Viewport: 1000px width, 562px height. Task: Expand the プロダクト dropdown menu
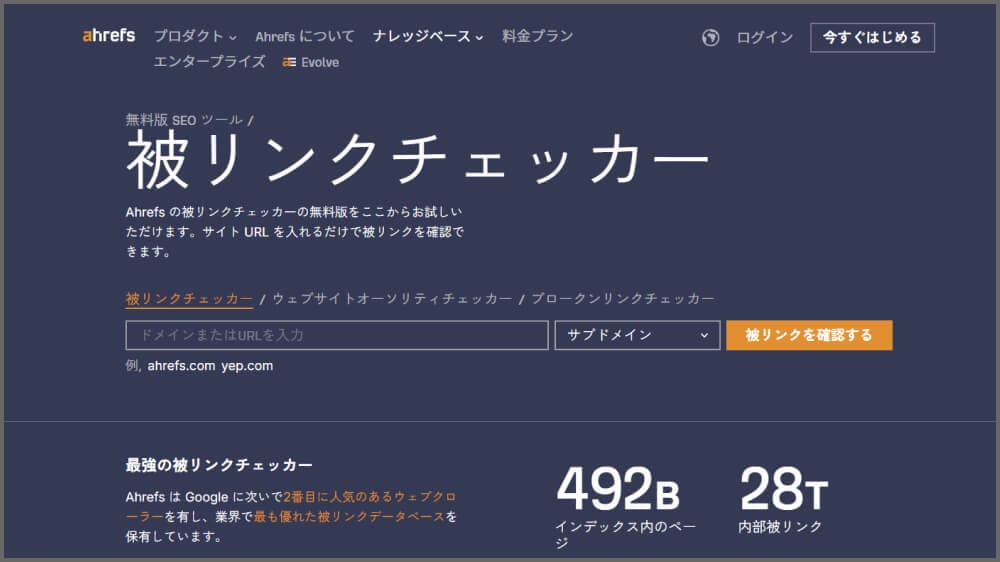[195, 36]
